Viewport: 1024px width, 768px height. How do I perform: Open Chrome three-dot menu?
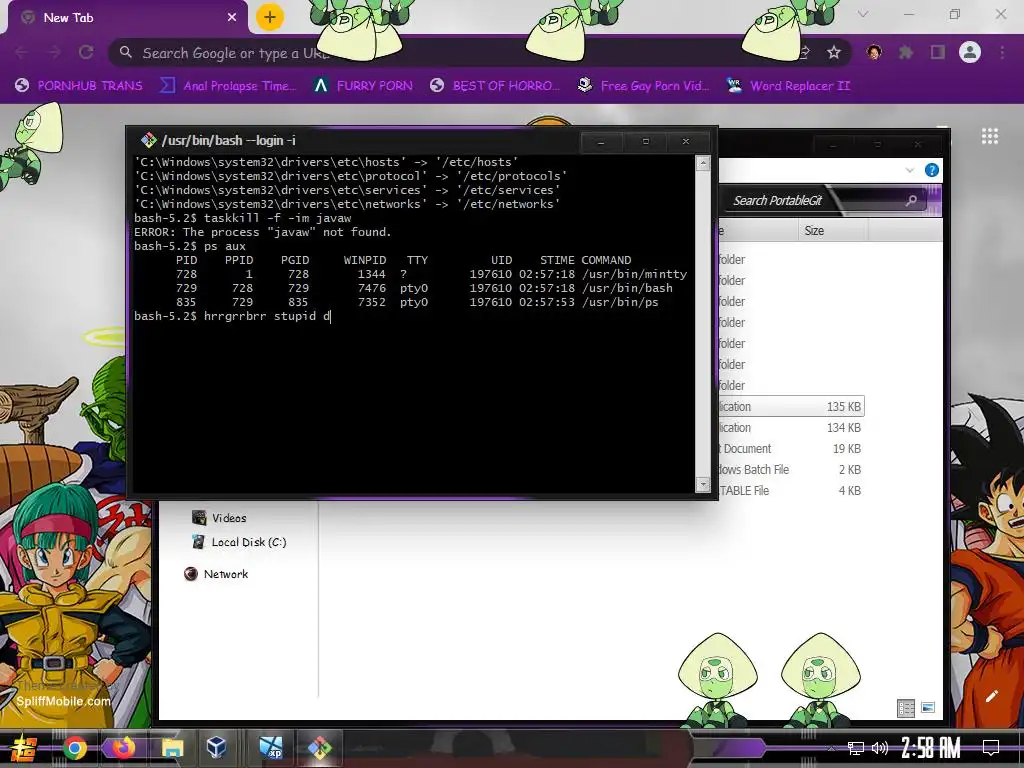[1002, 53]
